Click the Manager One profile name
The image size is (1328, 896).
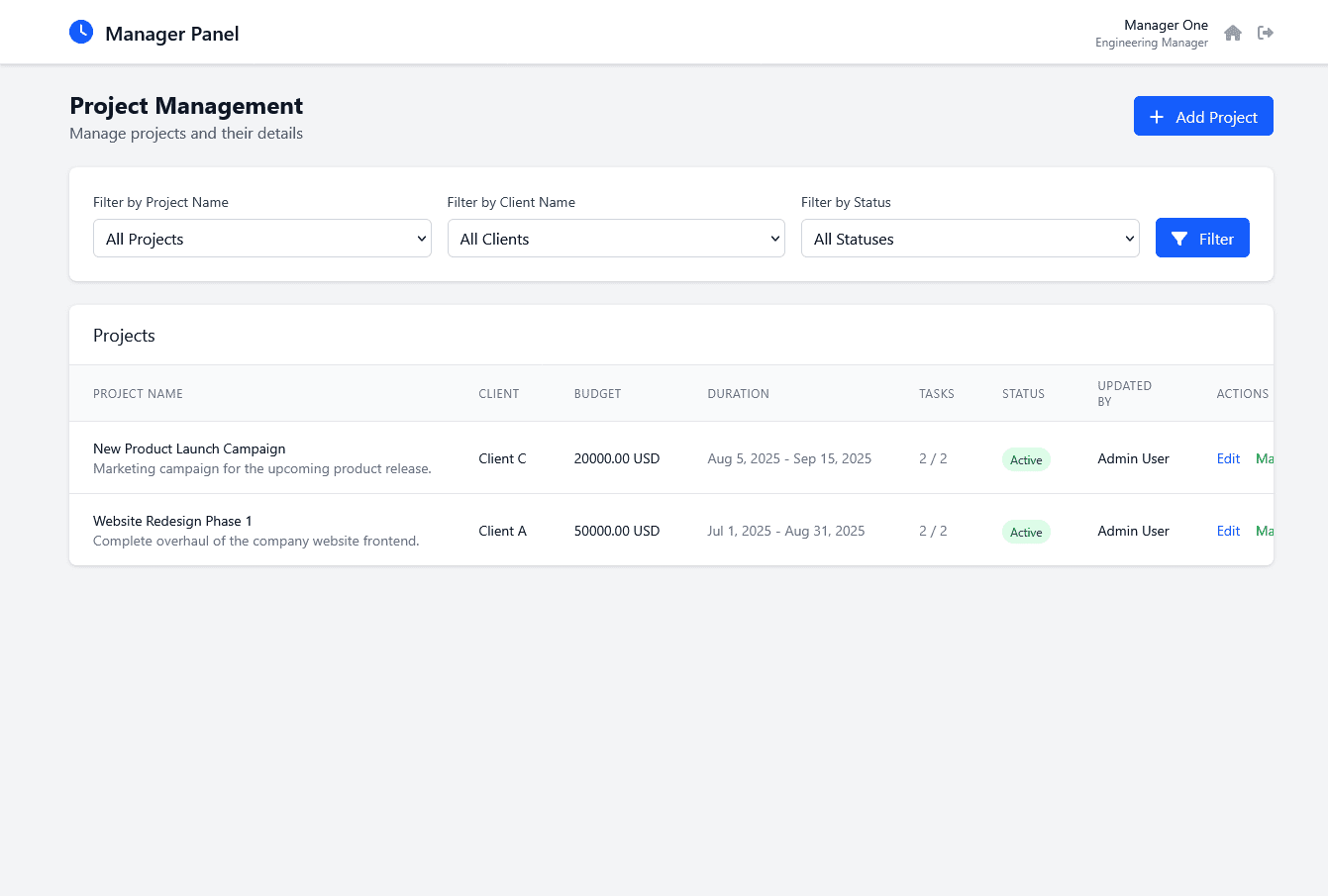pyautogui.click(x=1166, y=25)
